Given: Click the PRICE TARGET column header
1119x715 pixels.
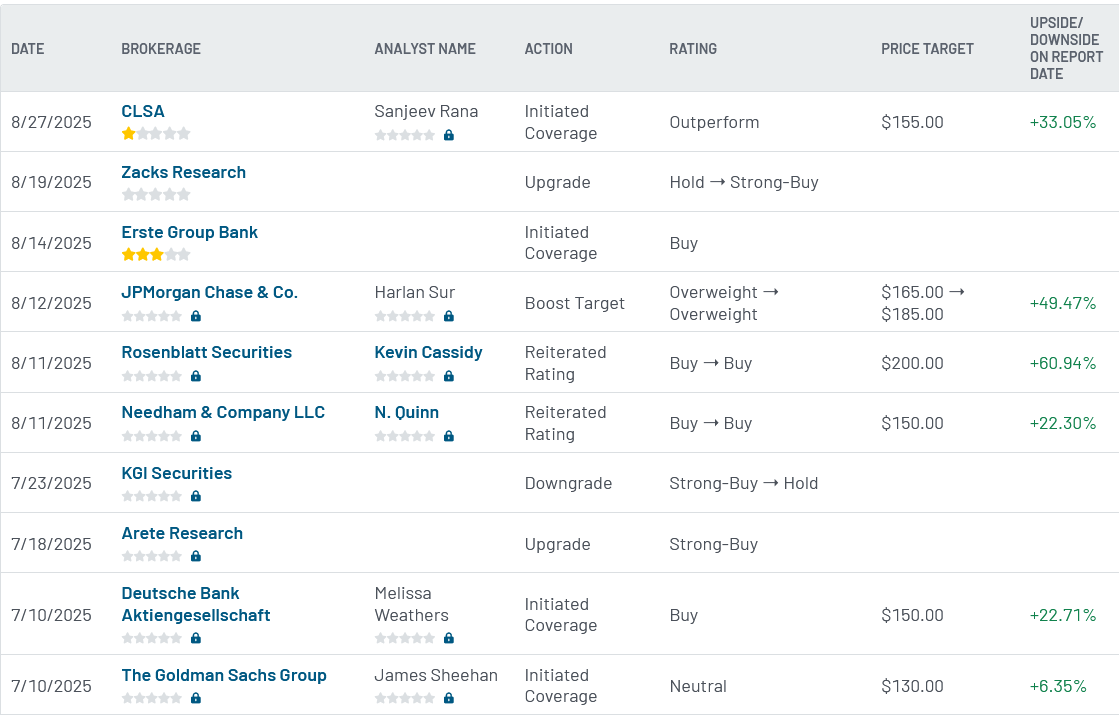Looking at the screenshot, I should 927,49.
